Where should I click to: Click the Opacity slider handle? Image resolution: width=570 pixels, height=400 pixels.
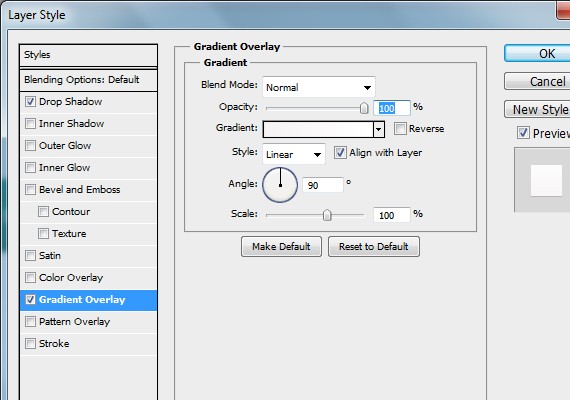coord(364,108)
